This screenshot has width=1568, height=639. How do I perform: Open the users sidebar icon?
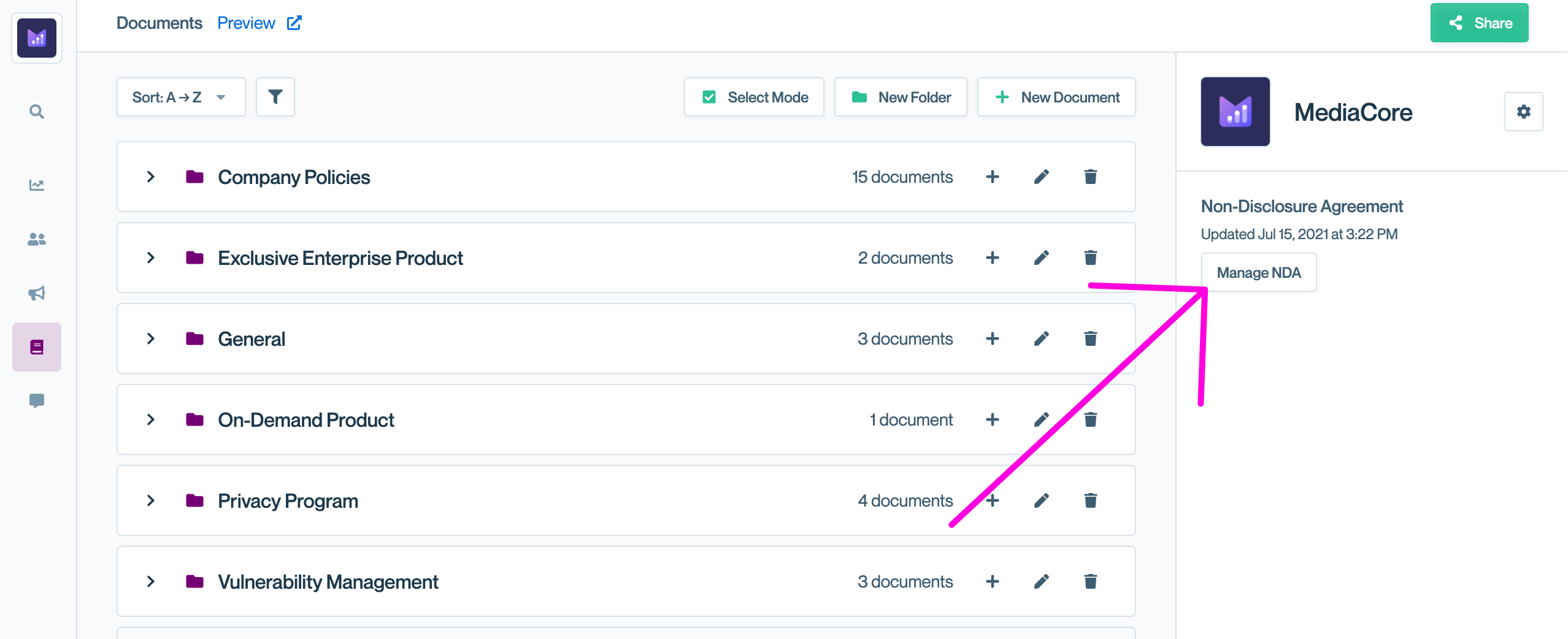click(37, 239)
